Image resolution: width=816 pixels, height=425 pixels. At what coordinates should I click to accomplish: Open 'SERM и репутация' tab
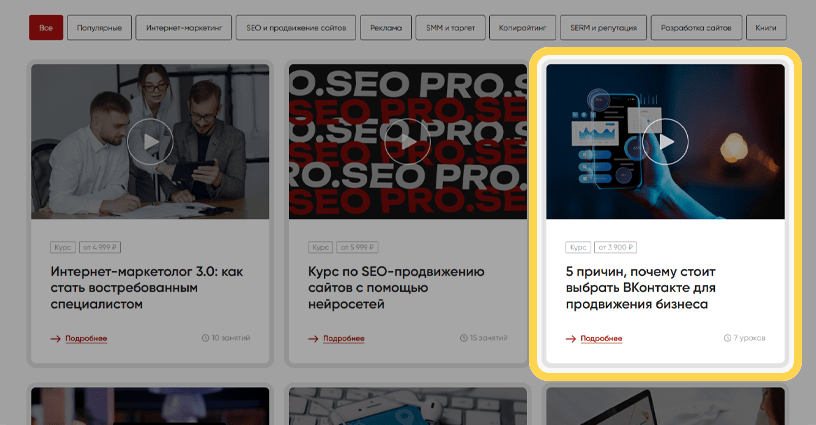click(x=603, y=28)
